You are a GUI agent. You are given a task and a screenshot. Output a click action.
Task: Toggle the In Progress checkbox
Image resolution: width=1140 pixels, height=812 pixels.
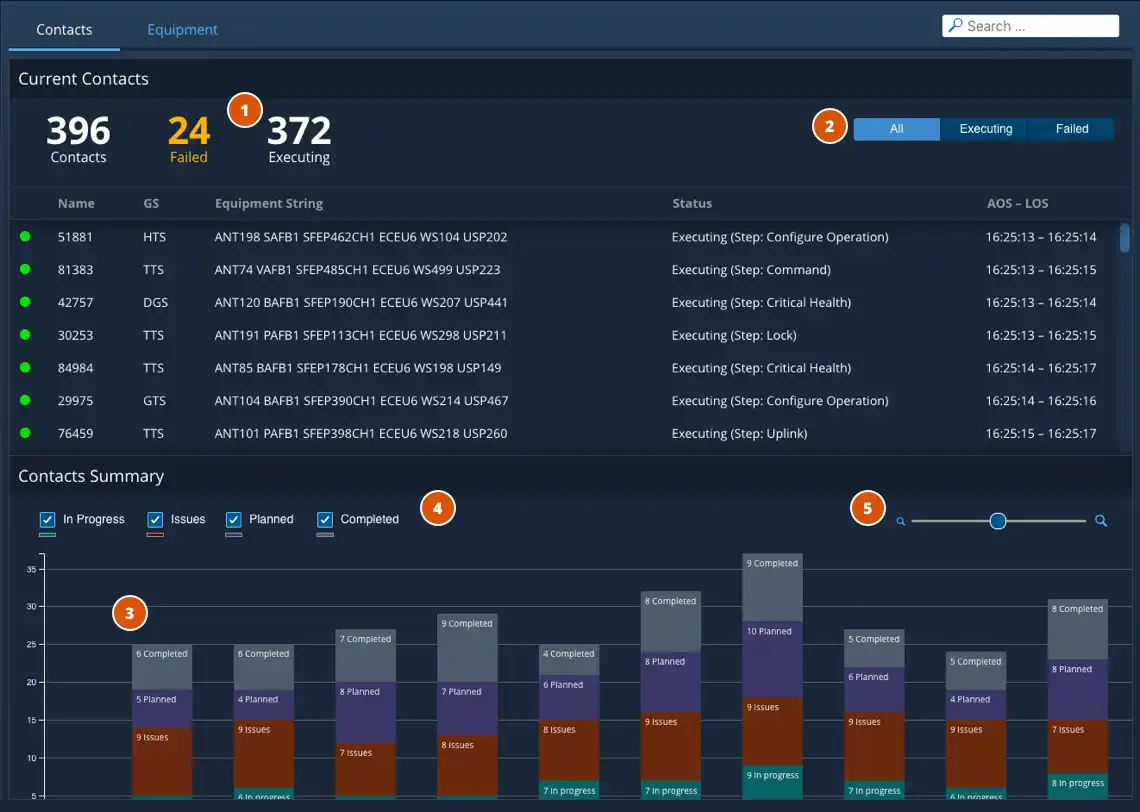pos(47,520)
